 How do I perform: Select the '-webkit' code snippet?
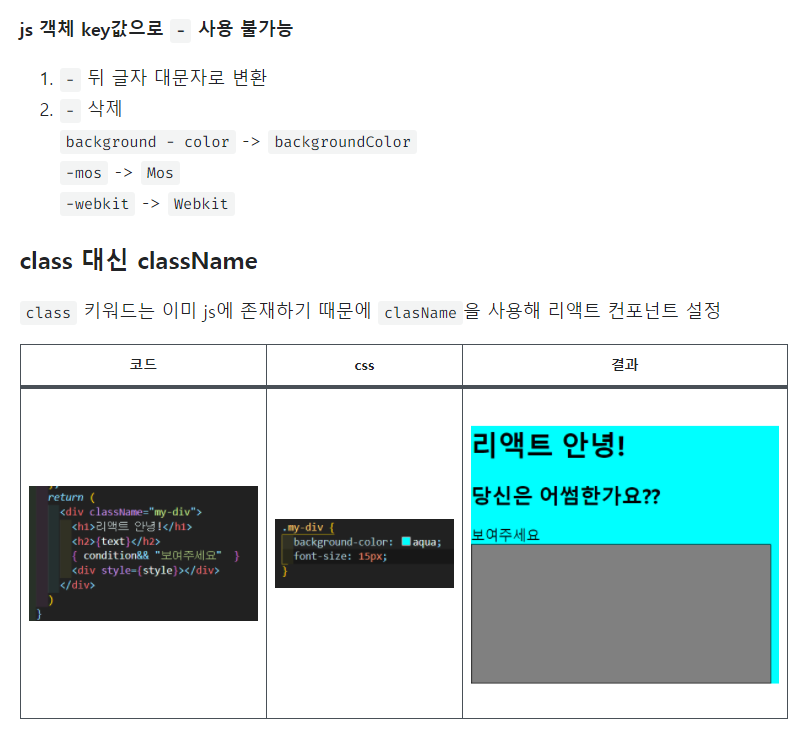click(97, 204)
